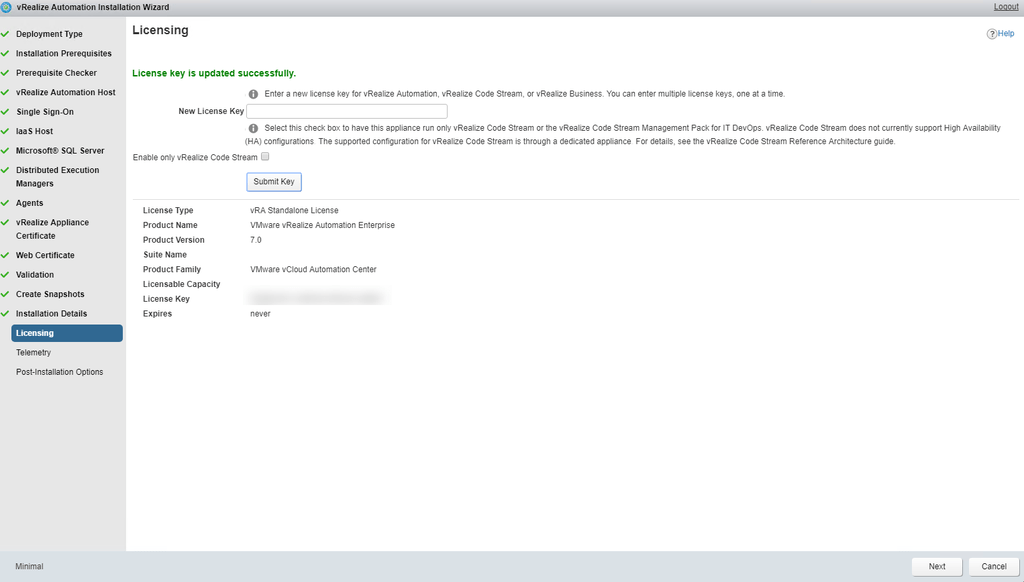Open Post-Installation Options step

(x=59, y=372)
